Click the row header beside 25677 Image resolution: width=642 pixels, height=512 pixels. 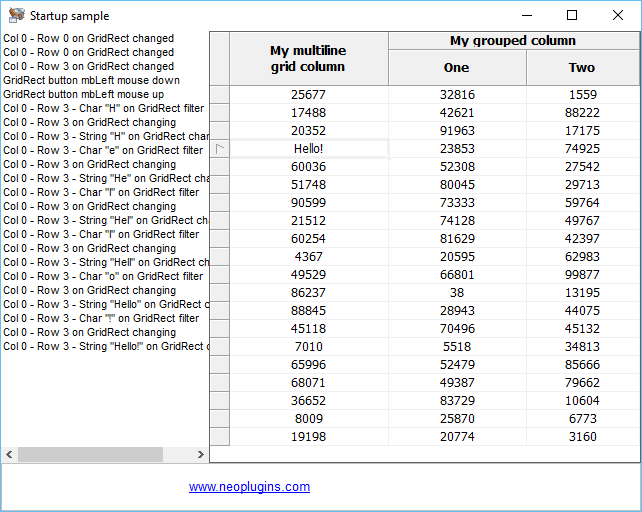point(220,95)
